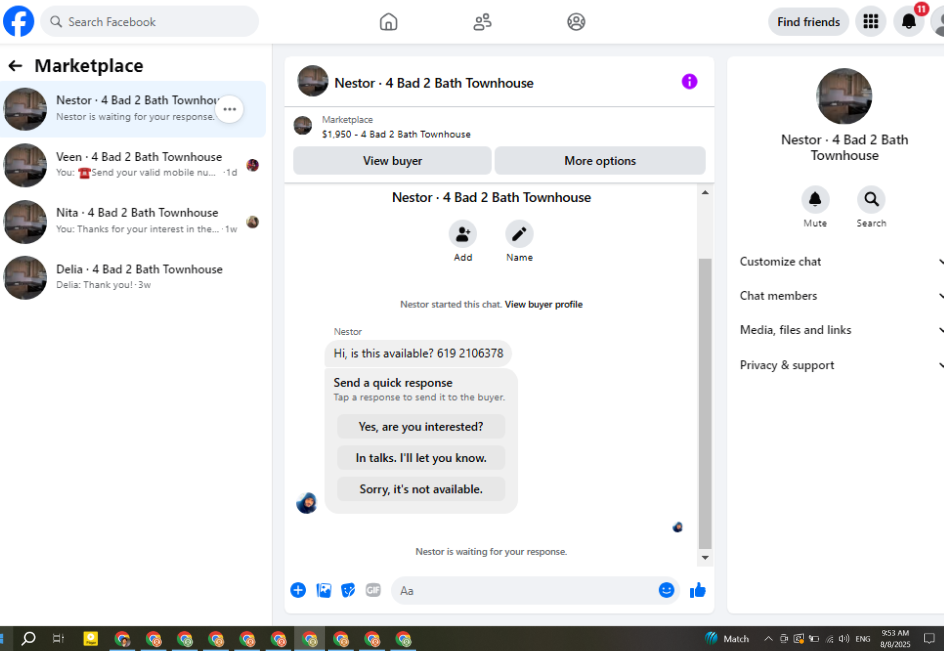
Task: Click the Nestor profile picture in right panel
Action: (844, 96)
